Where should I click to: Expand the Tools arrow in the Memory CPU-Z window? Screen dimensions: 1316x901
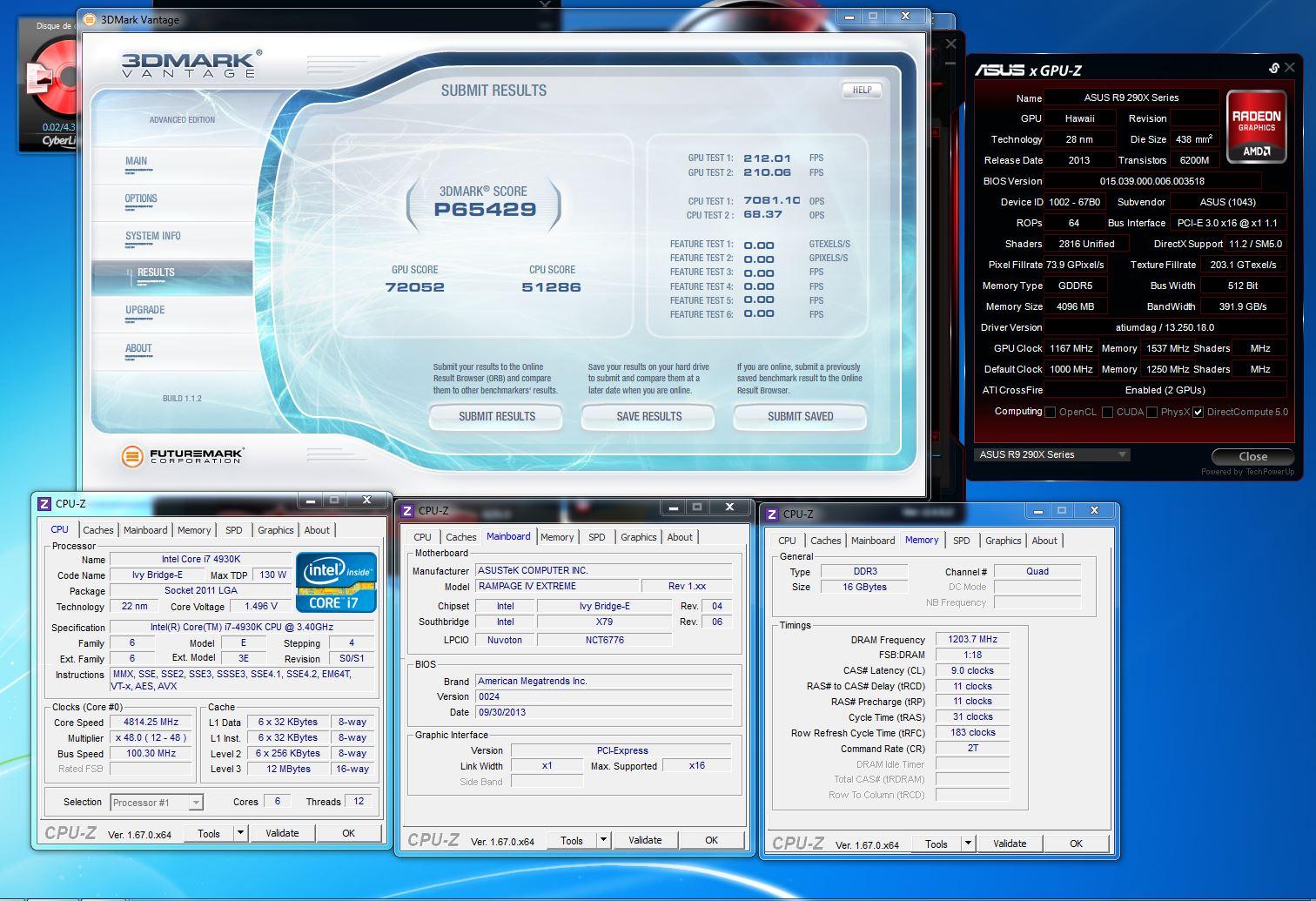click(x=967, y=844)
